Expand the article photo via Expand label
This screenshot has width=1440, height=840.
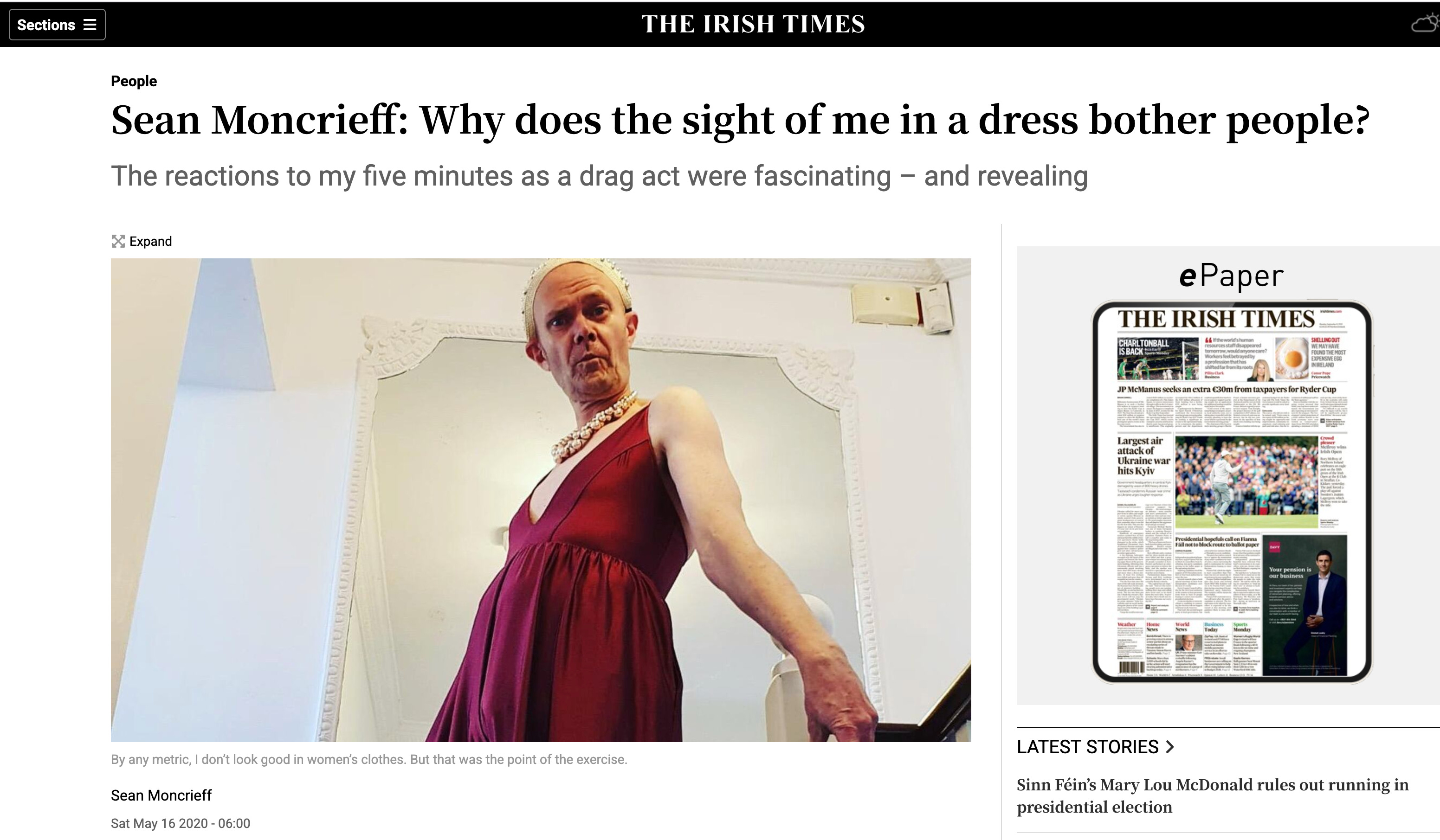tap(150, 242)
